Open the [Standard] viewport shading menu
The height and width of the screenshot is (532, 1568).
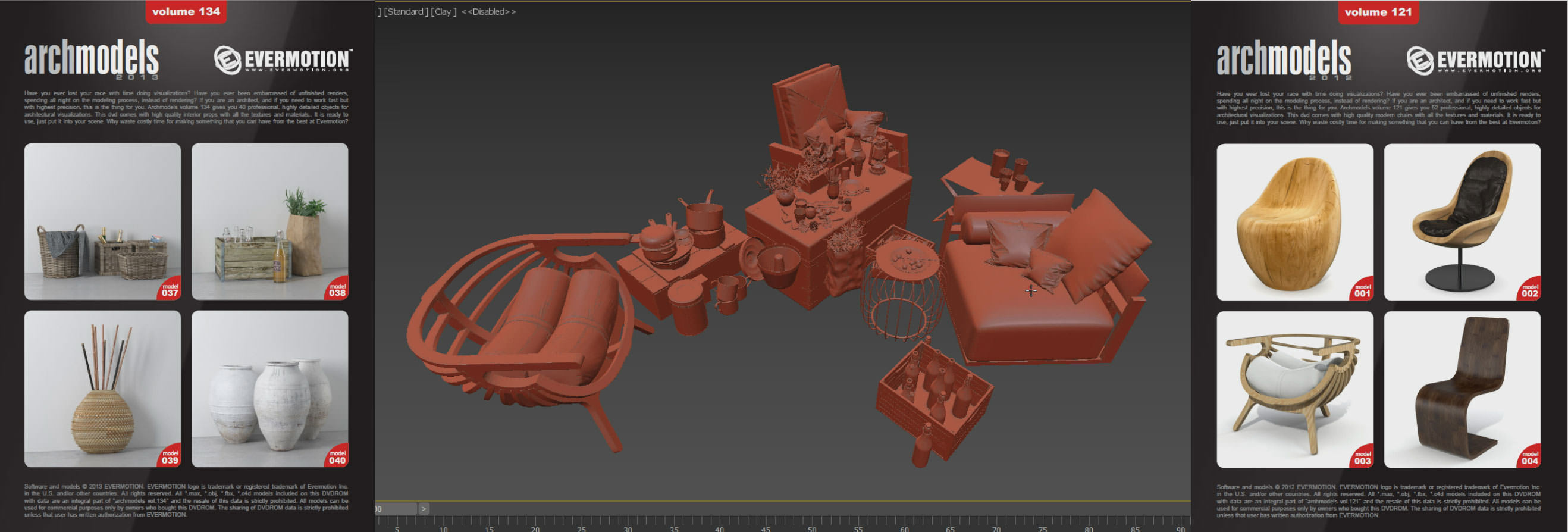[406, 11]
